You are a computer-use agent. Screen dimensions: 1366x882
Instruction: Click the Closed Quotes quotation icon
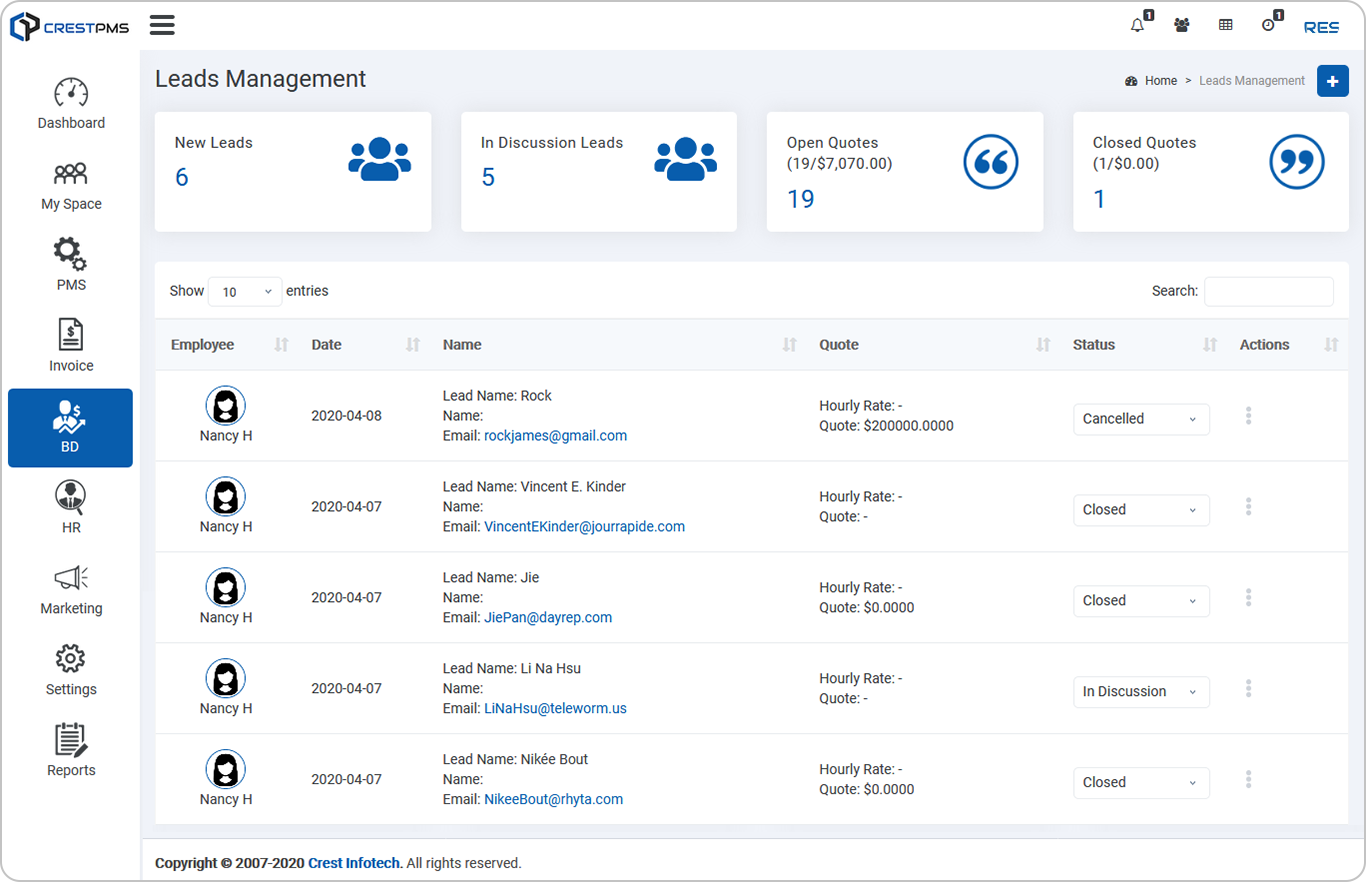coord(1297,162)
